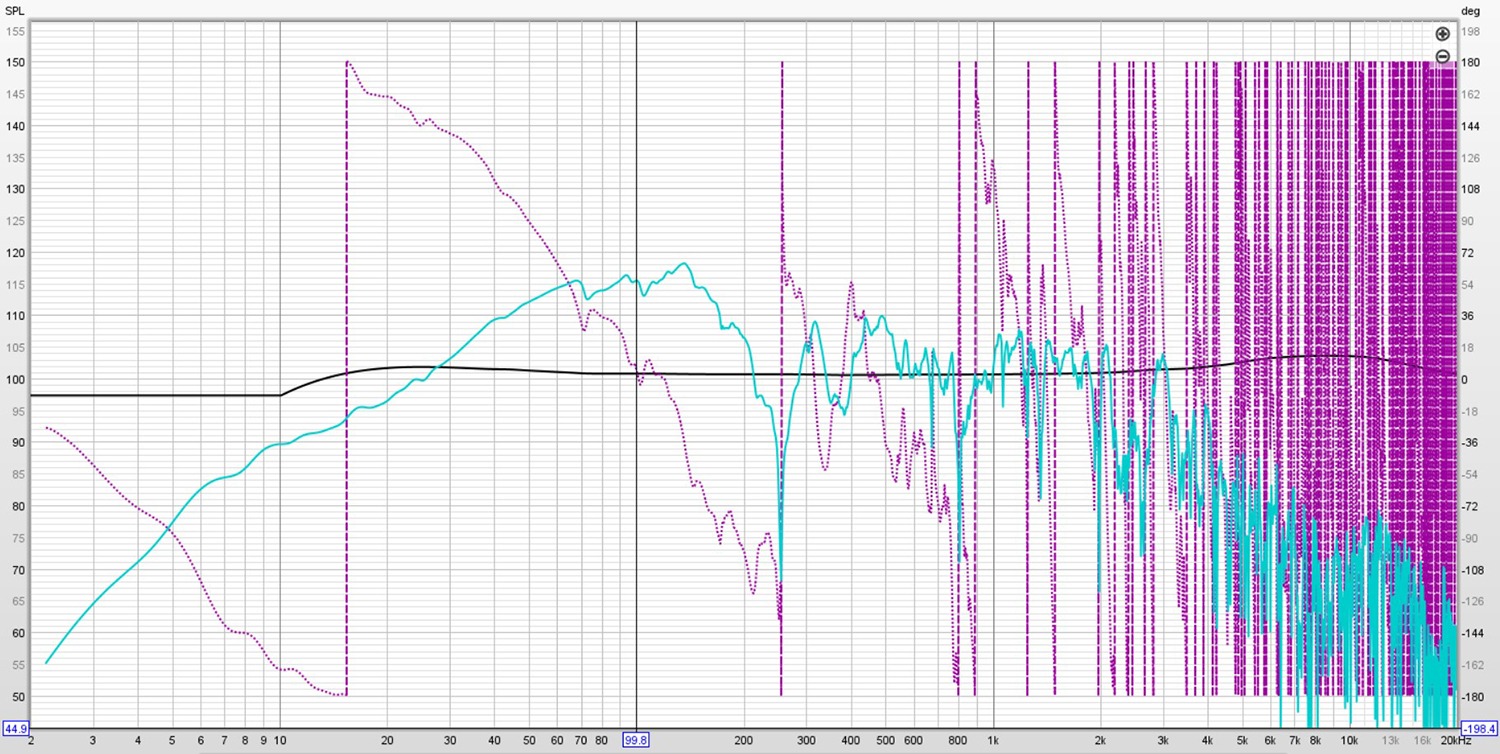Image resolution: width=1500 pixels, height=754 pixels.
Task: Select the 99.8 frequency cursor value box
Action: tap(636, 741)
